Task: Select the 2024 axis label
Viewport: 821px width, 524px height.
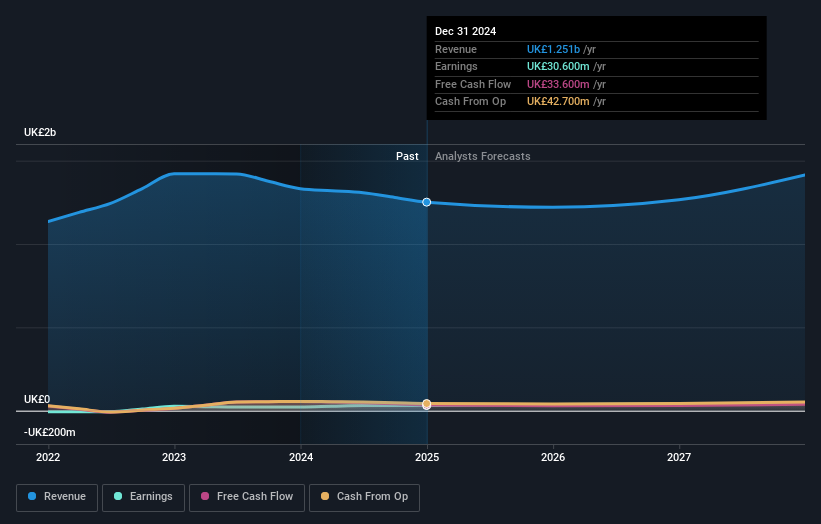Action: [x=301, y=458]
